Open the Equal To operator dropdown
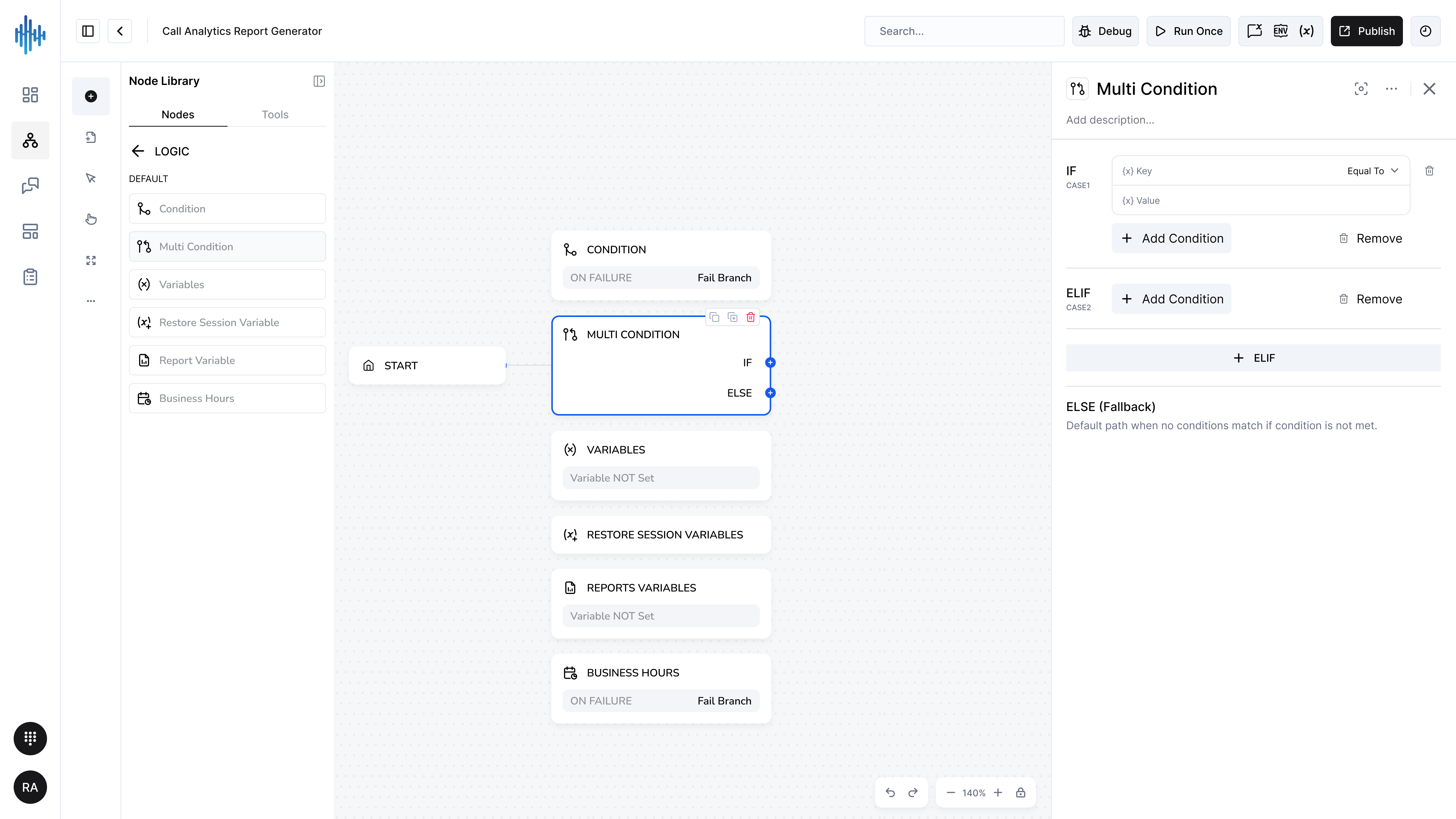 pos(1373,171)
